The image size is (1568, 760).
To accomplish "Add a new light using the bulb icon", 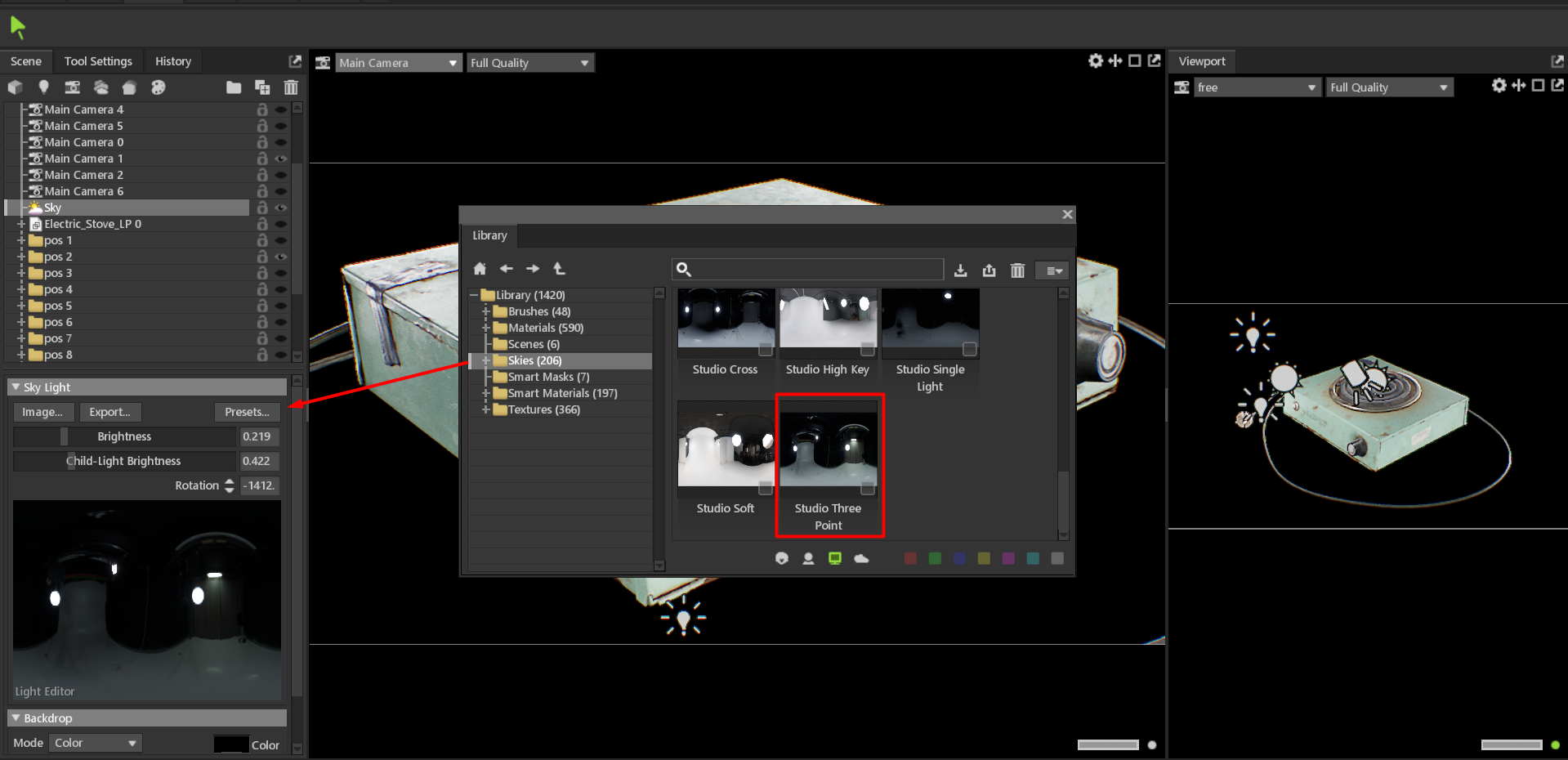I will coord(43,87).
